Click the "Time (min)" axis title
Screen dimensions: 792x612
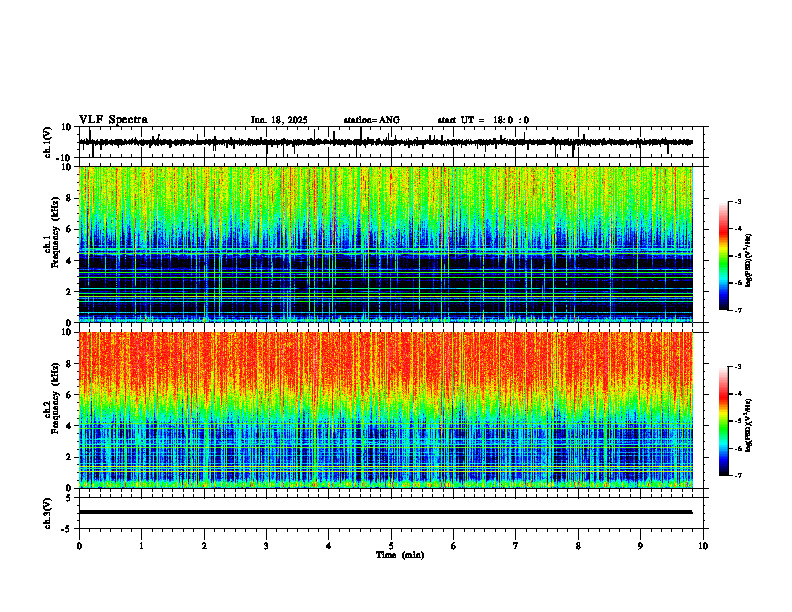click(x=400, y=555)
